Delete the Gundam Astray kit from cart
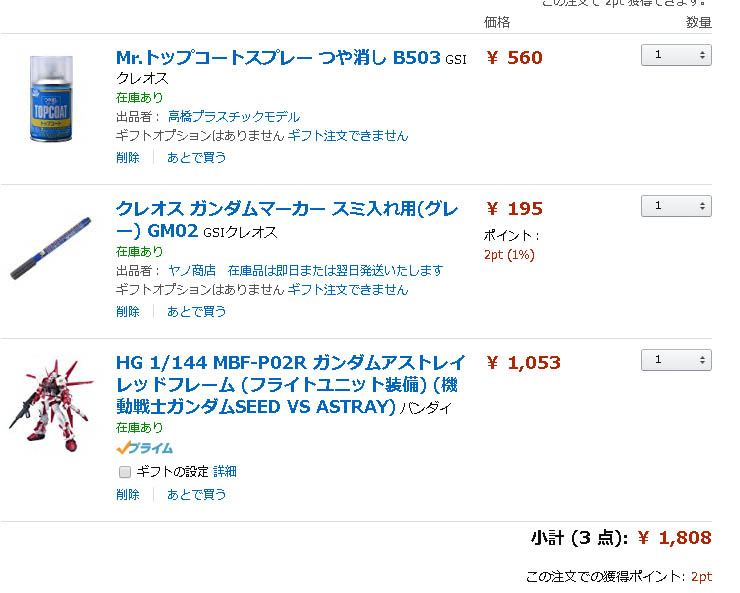This screenshot has width=740, height=593. (x=128, y=494)
